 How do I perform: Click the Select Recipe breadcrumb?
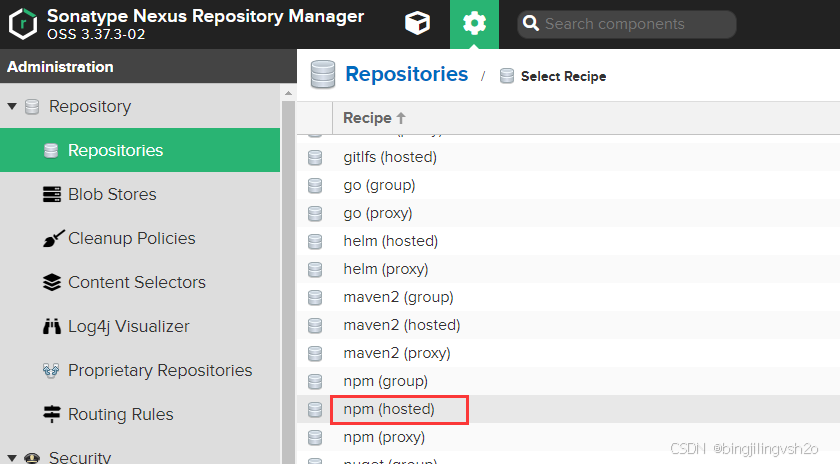pyautogui.click(x=563, y=76)
